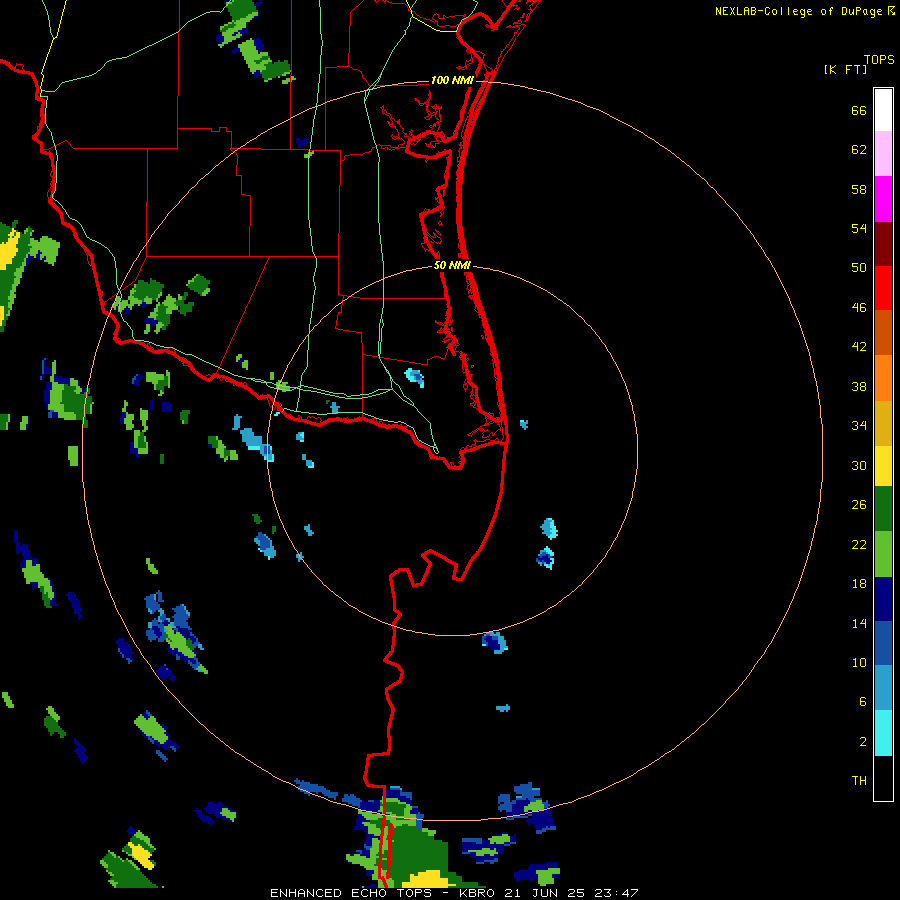Click the '2' legend value label
The image size is (900, 900).
863,742
